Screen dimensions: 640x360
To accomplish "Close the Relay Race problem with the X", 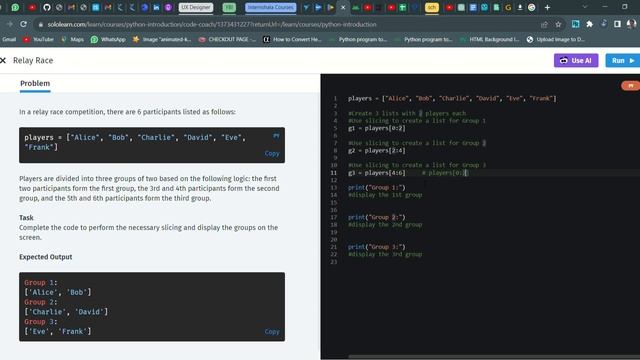I will click(3, 60).
